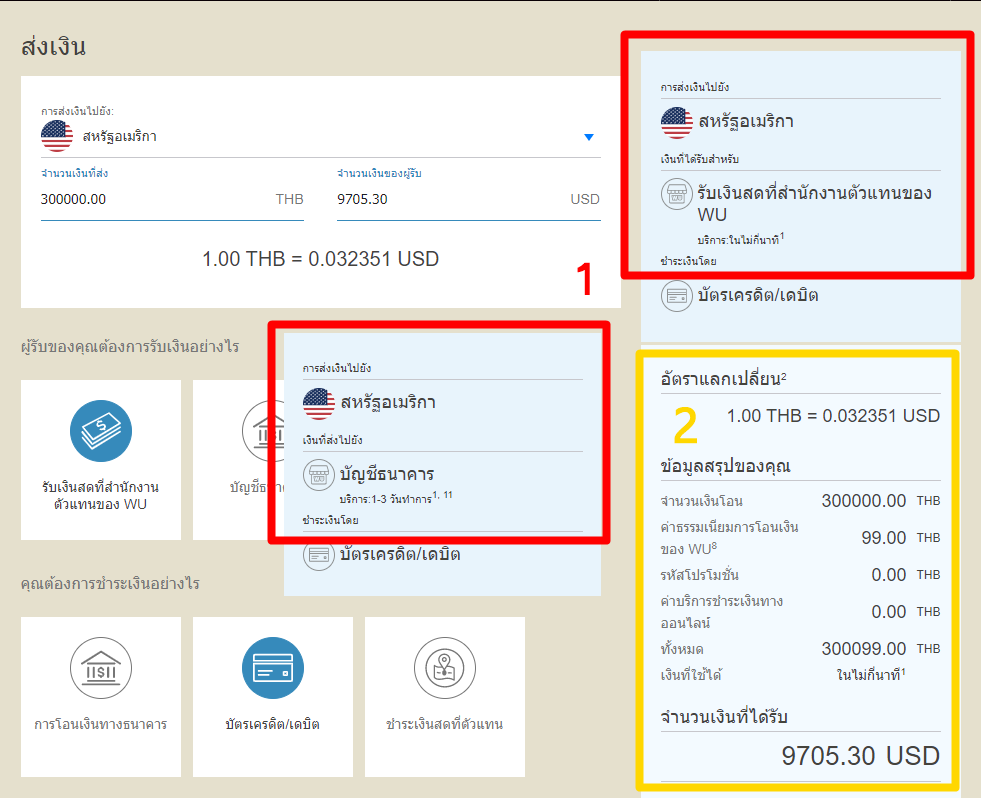The height and width of the screenshot is (798, 981).
Task: Click the 99.00 THB WU transfer fee
Action: pos(901,538)
